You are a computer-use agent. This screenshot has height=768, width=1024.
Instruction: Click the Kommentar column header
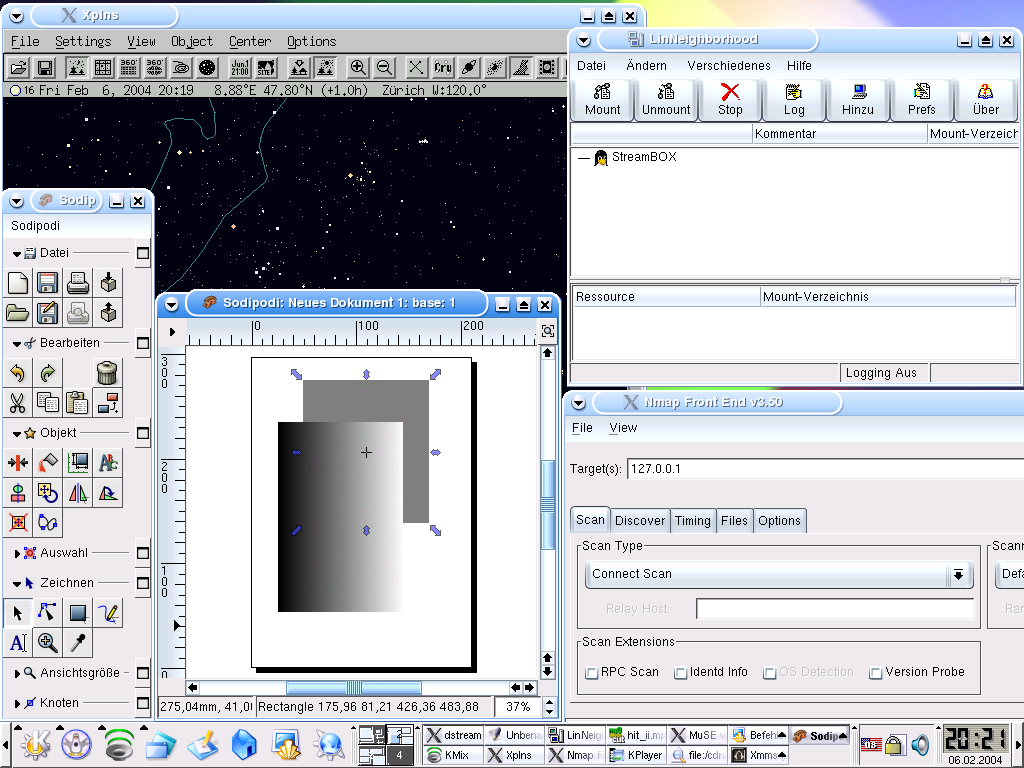point(840,134)
